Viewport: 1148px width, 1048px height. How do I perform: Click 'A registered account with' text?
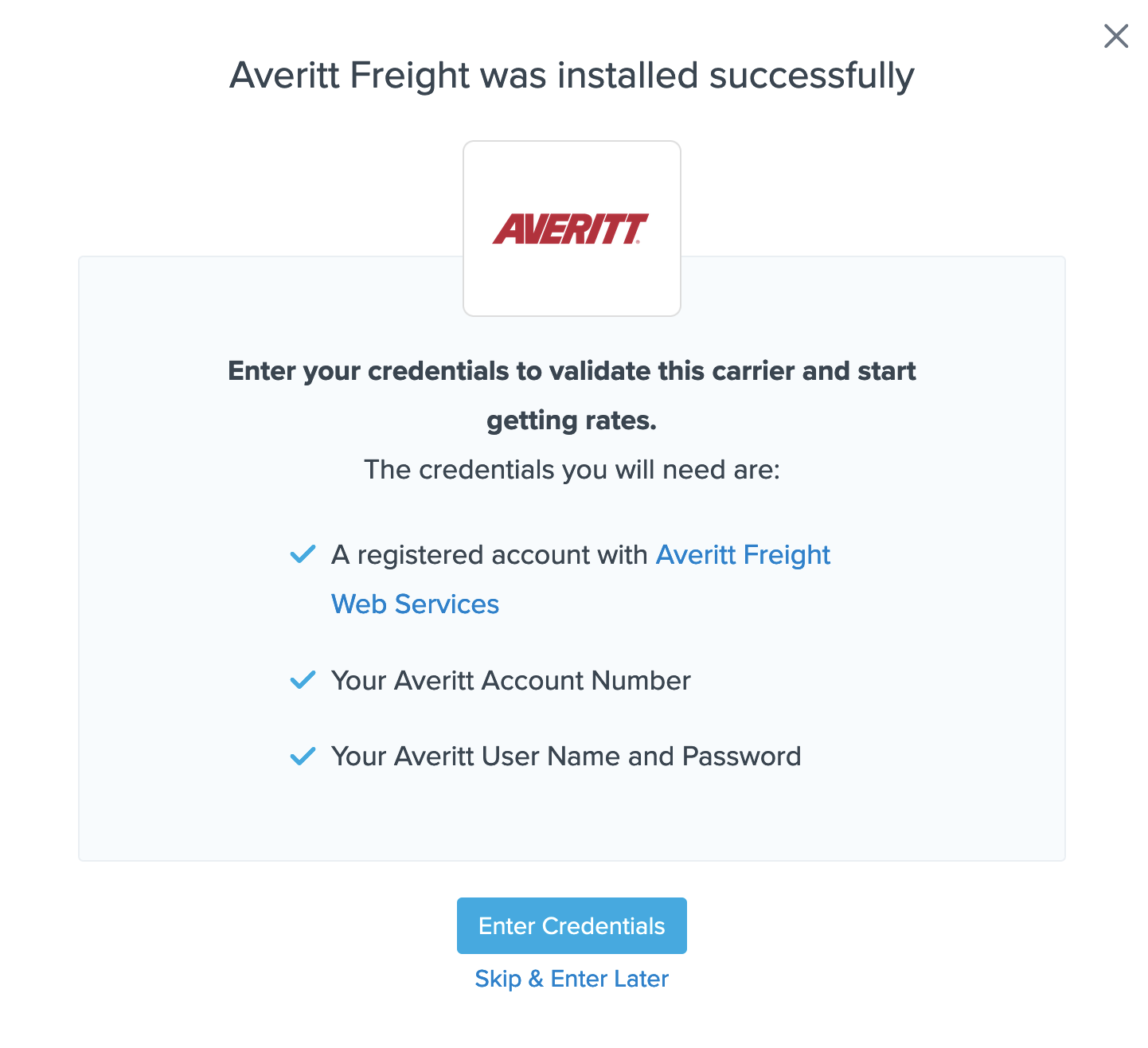pyautogui.click(x=489, y=555)
